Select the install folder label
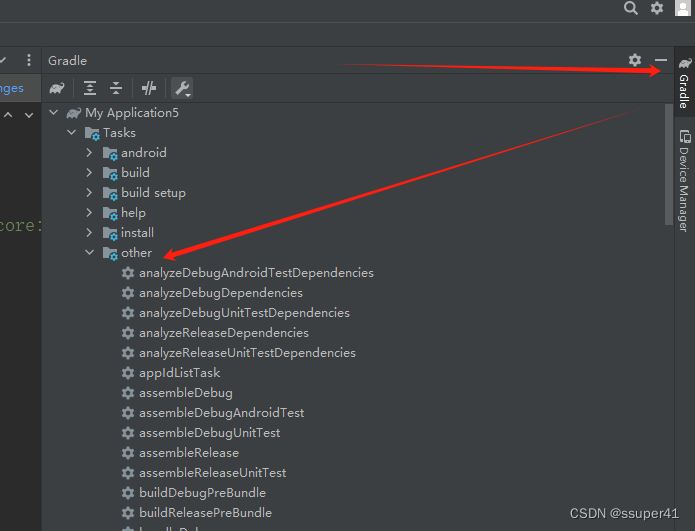The image size is (695, 531). point(137,233)
